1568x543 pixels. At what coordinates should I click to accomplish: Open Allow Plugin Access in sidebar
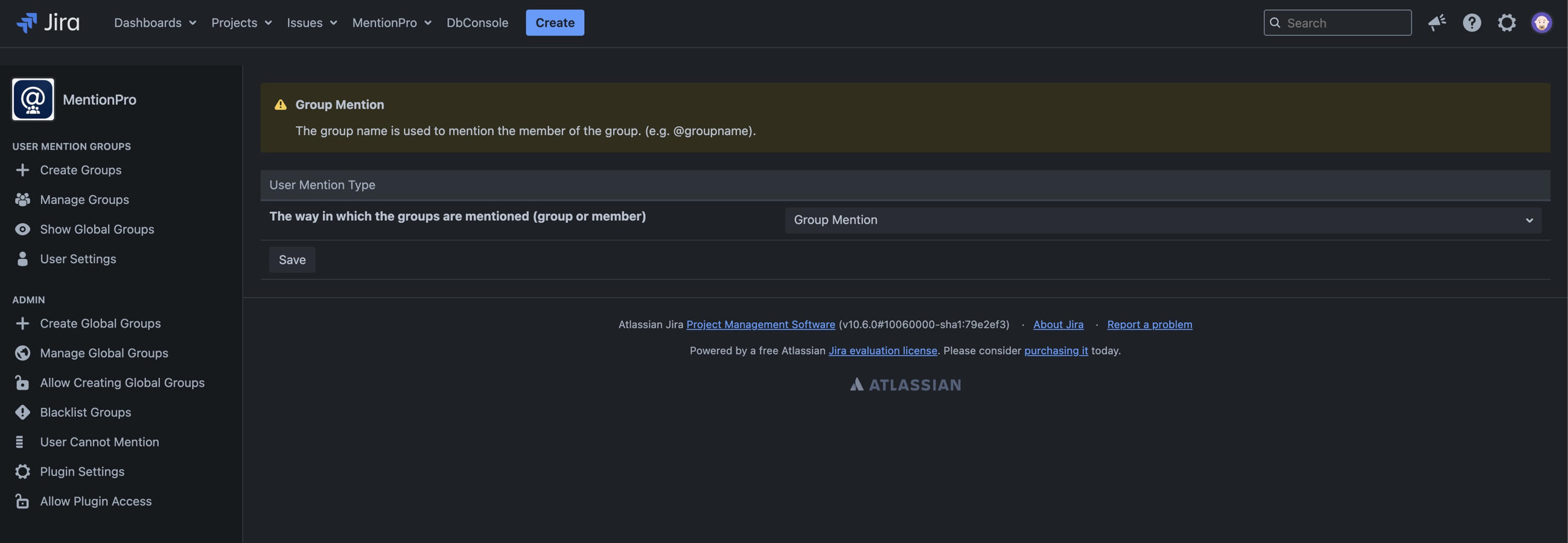pyautogui.click(x=95, y=501)
